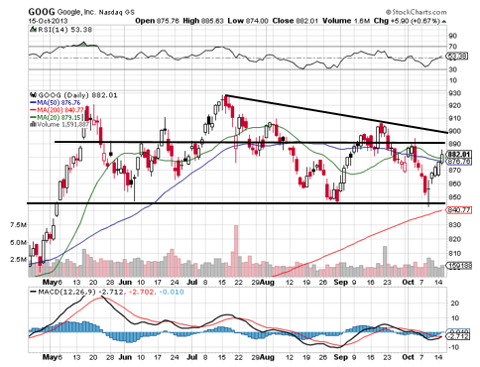Click the date "15-Oct-2013"
This screenshot has height=367, width=480.
click(48, 21)
